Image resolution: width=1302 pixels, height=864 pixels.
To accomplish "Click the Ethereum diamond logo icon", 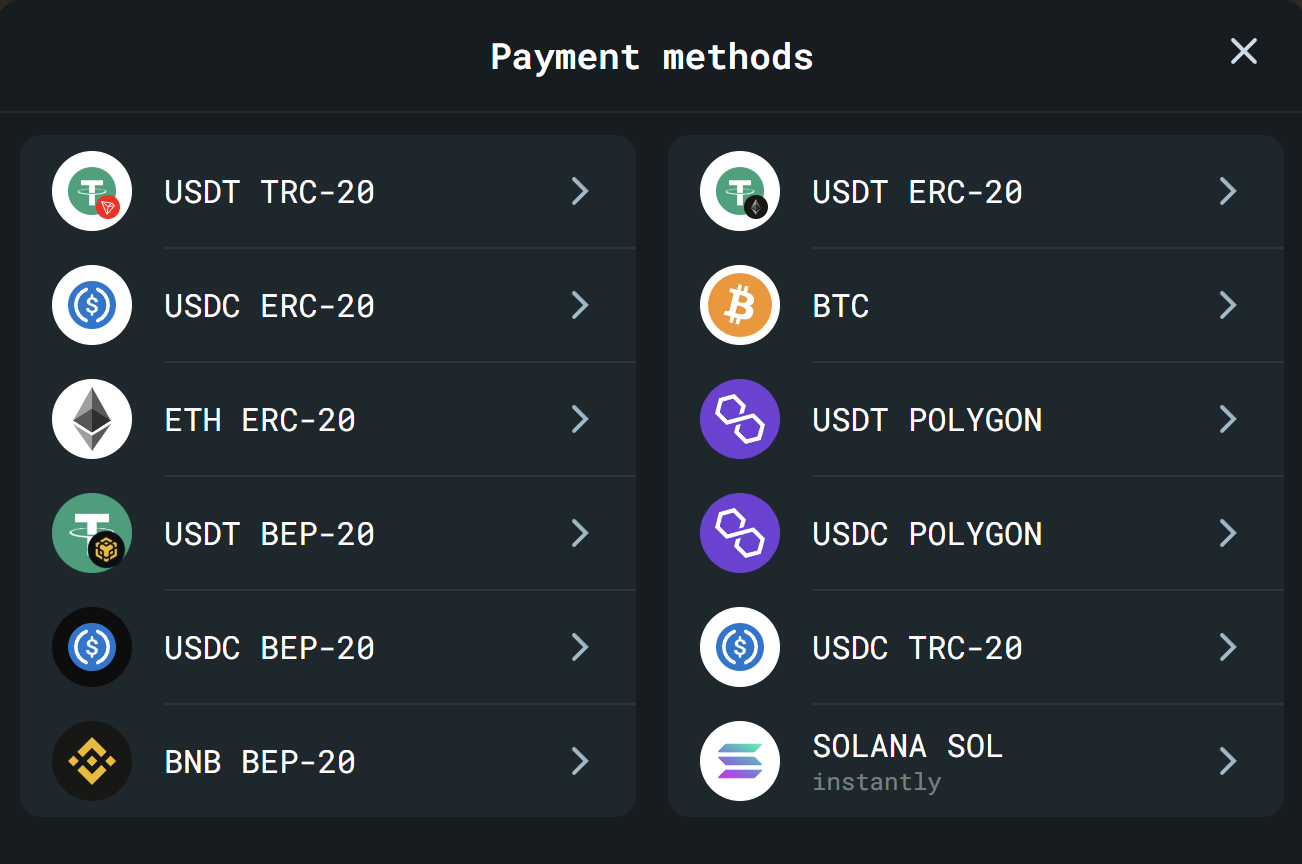I will (92, 419).
